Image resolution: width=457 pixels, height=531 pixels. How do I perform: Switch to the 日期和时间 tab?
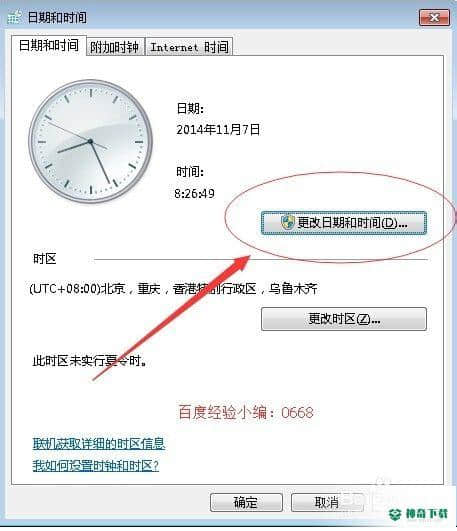click(x=49, y=45)
